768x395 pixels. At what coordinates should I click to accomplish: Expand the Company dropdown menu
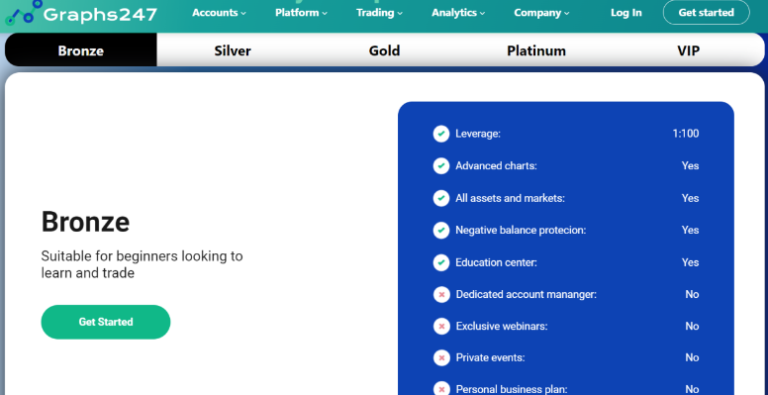(542, 13)
